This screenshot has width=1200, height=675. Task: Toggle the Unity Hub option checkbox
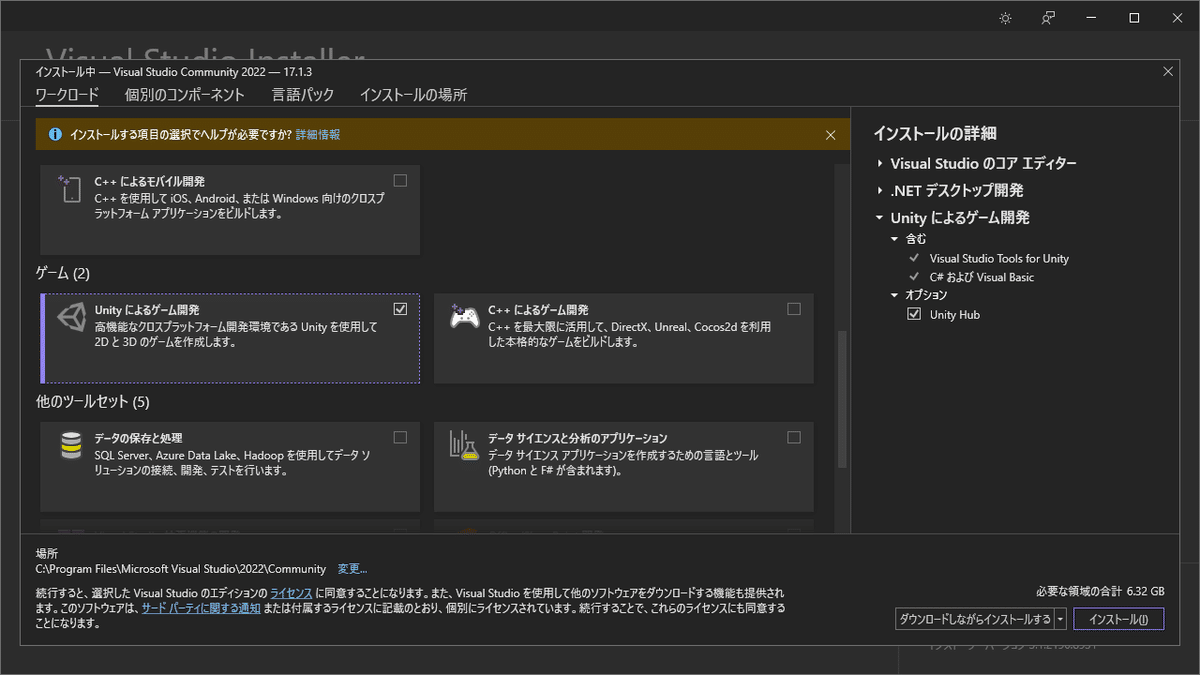pyautogui.click(x=914, y=314)
